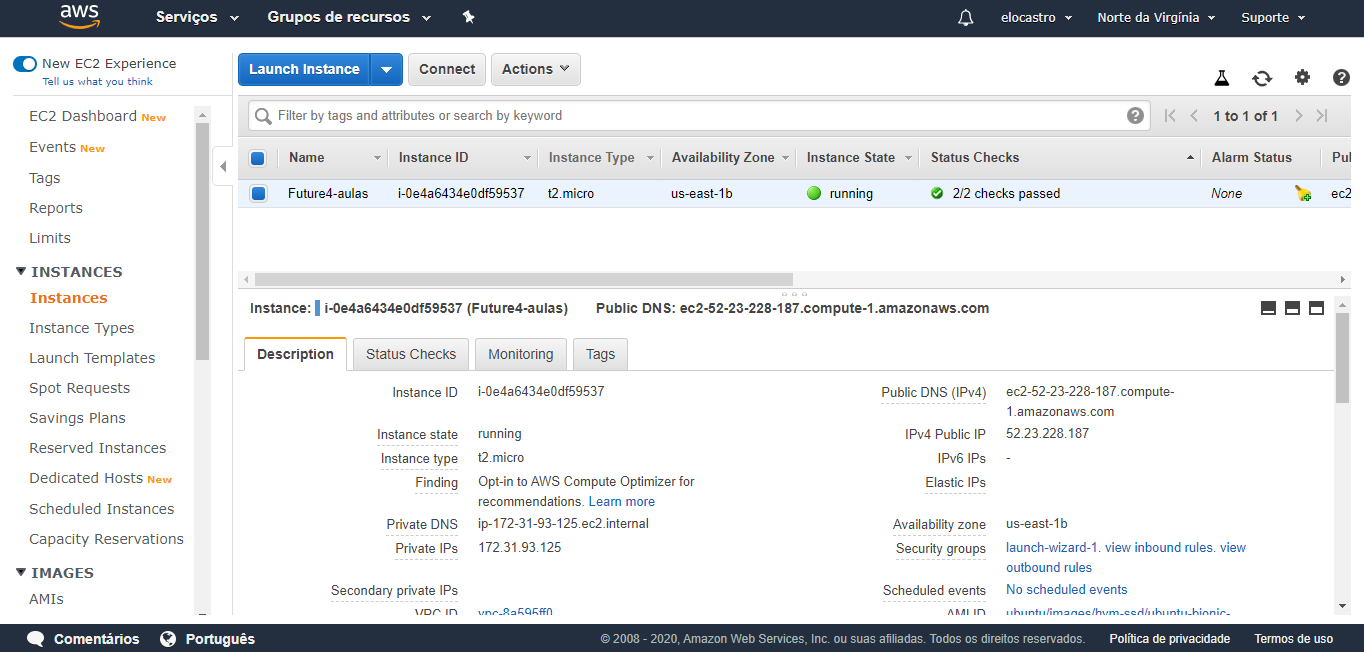Image resolution: width=1364 pixels, height=652 pixels.
Task: Open the launch-wizard-1 security group link
Action: tap(1052, 548)
